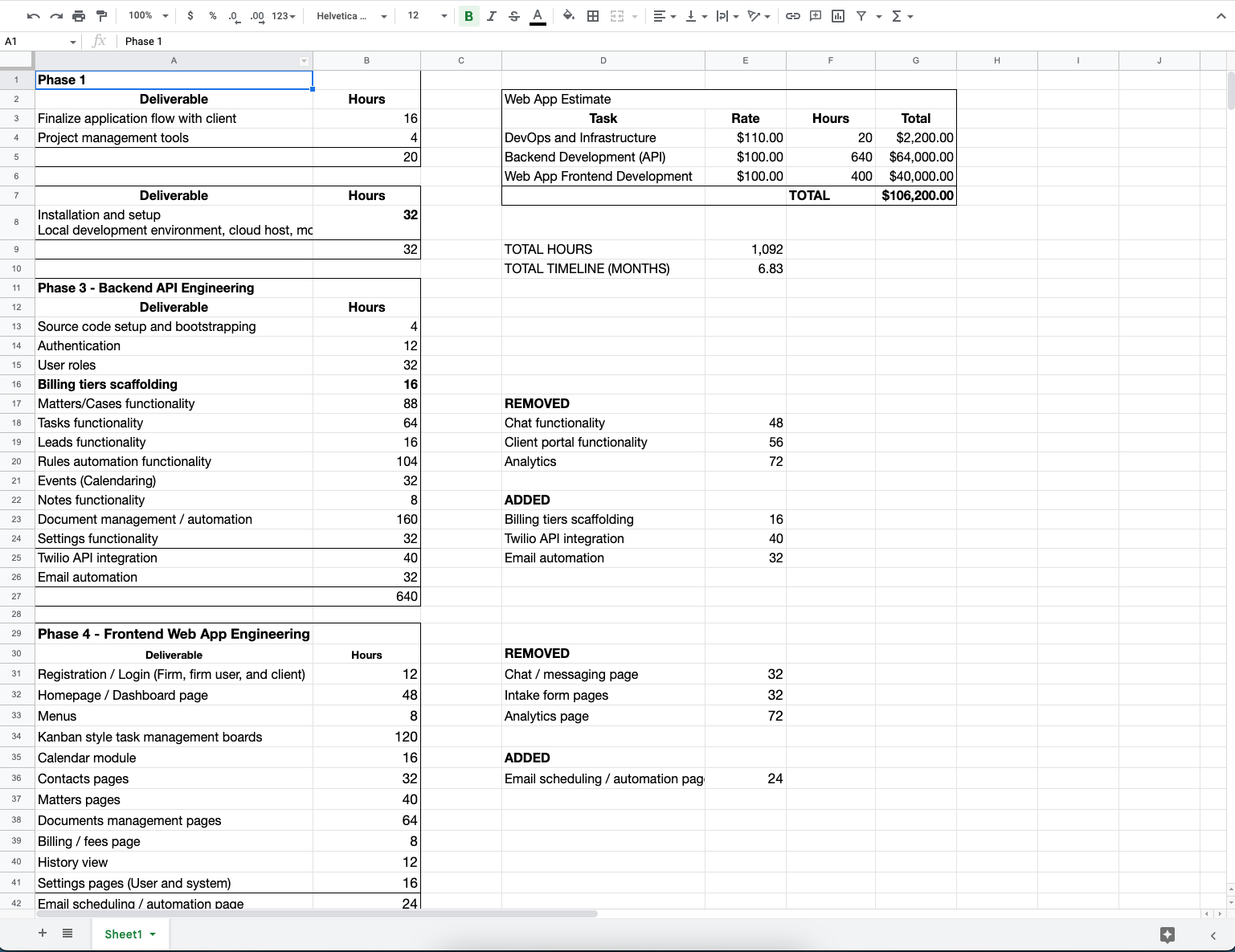Click the side panel collapse chevron
1235x952 pixels.
[x=1213, y=935]
